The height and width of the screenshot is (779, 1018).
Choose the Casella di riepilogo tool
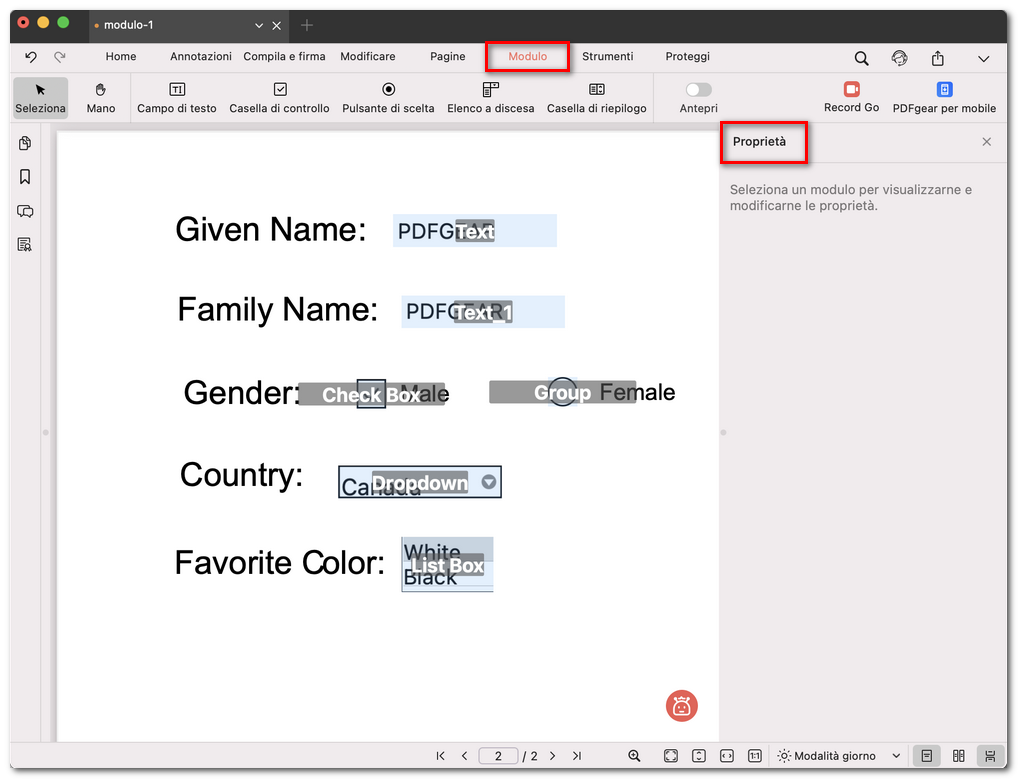(596, 97)
